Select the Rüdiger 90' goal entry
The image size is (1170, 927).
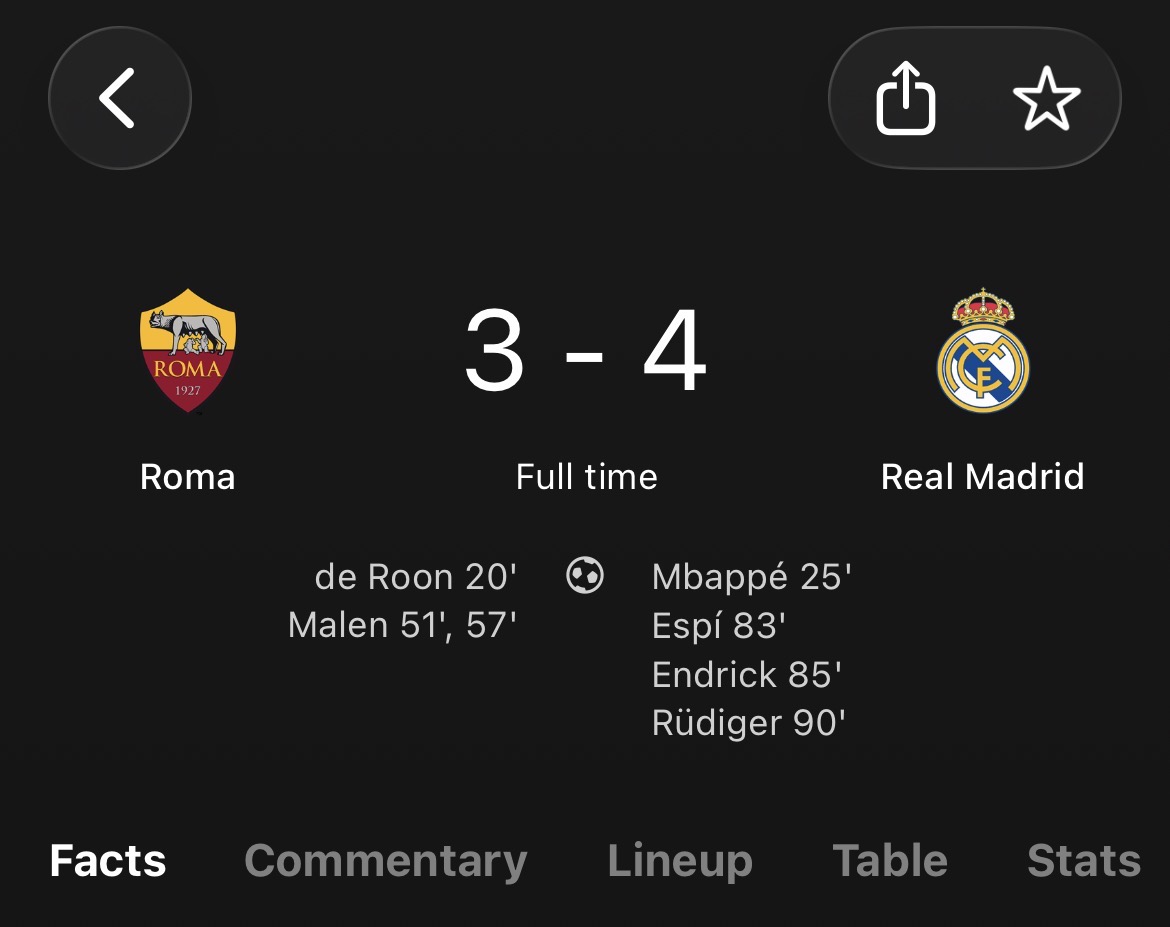(748, 722)
